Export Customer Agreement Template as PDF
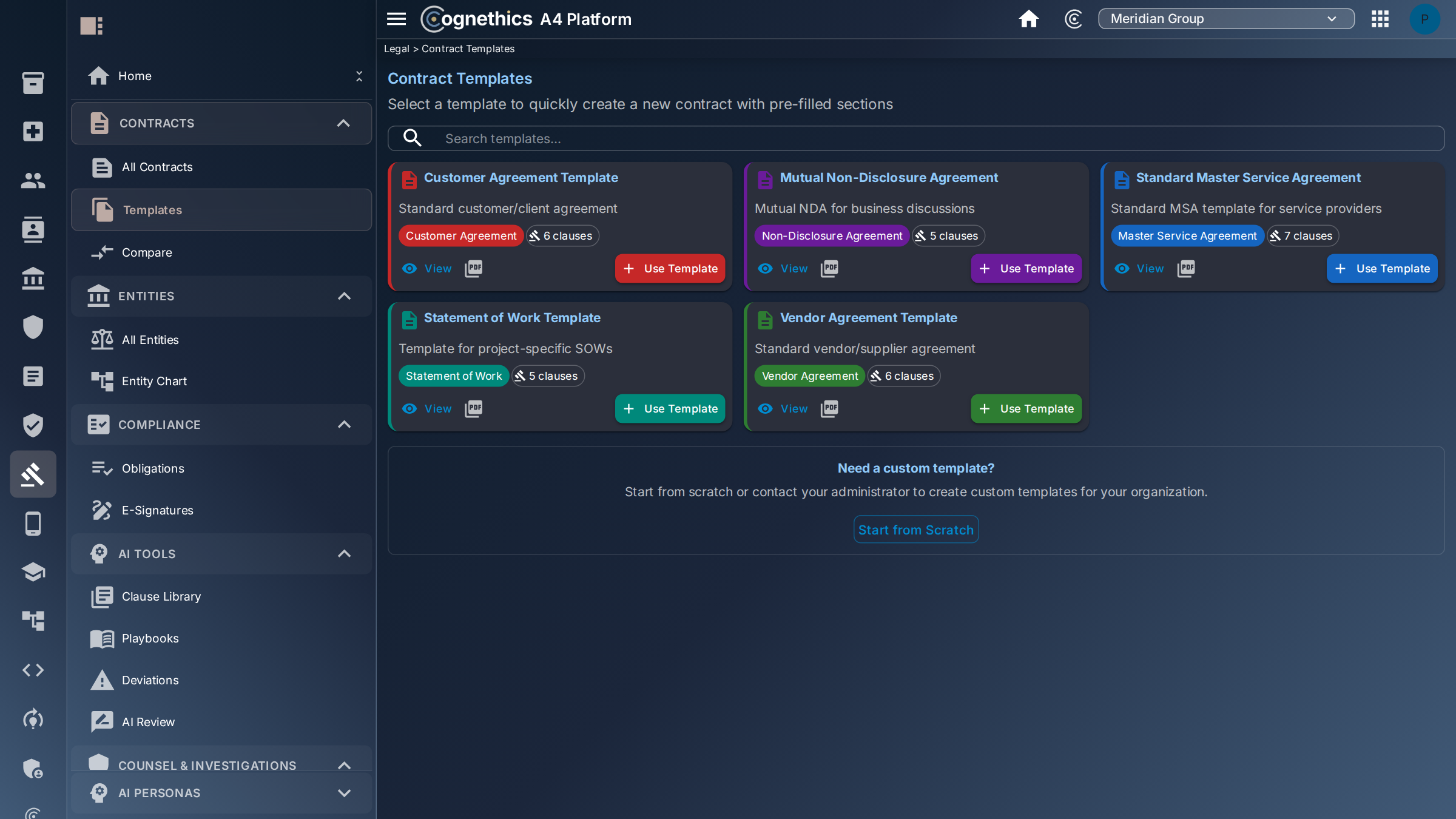The height and width of the screenshot is (819, 1456). pos(473,268)
